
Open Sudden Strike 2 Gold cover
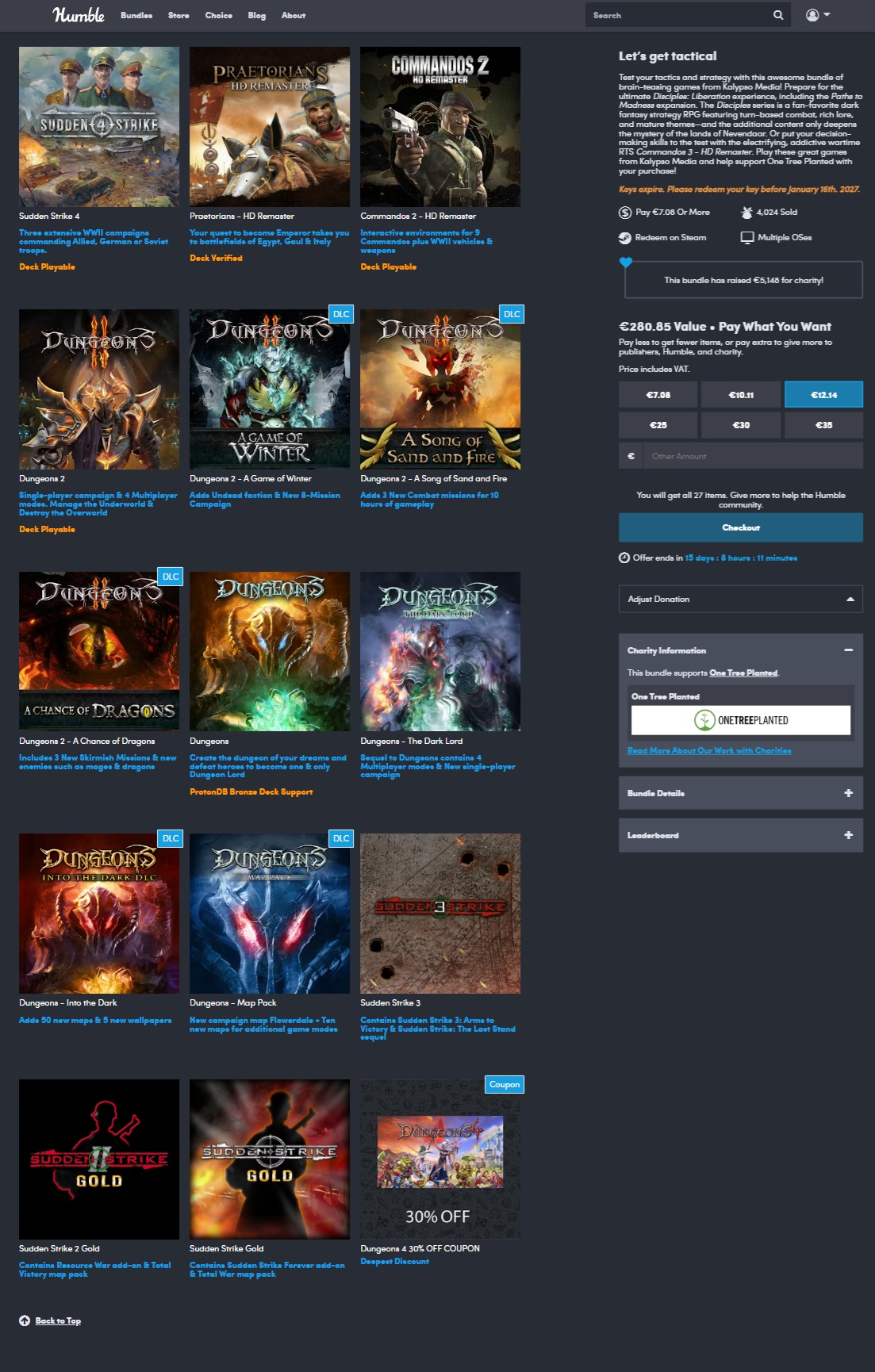click(x=99, y=1159)
